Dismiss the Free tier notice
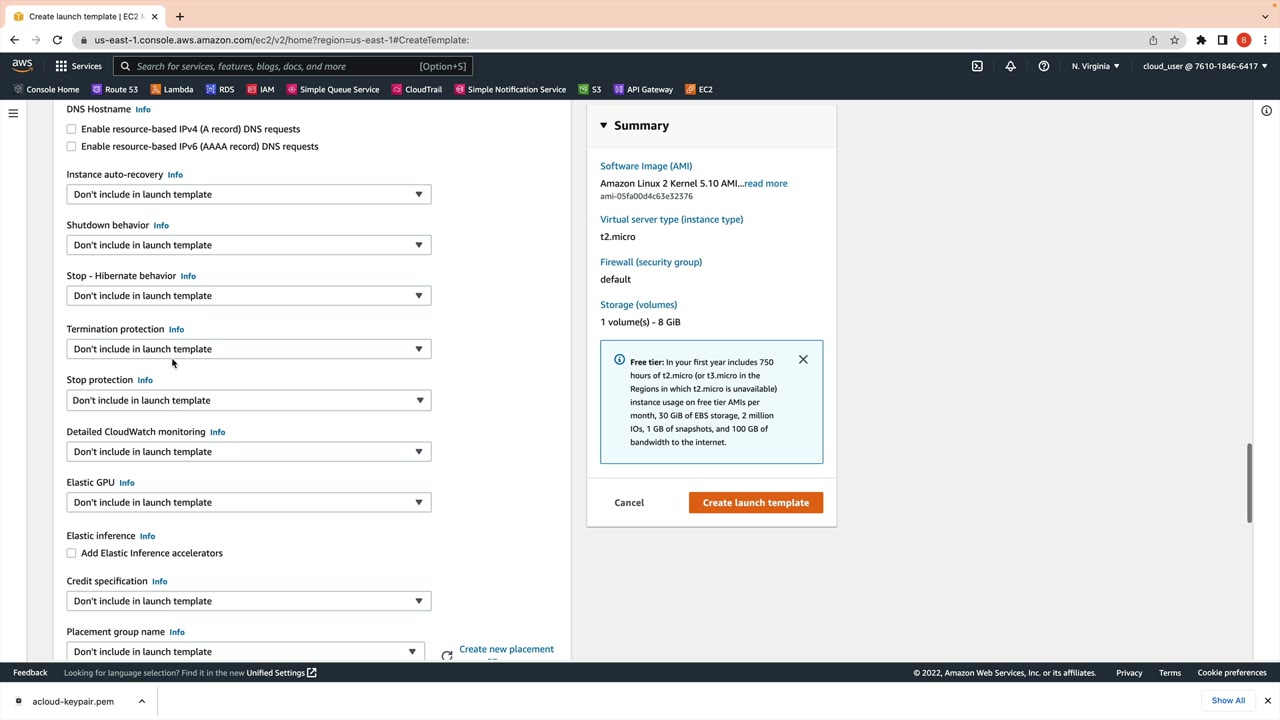Viewport: 1280px width, 720px height. (803, 359)
